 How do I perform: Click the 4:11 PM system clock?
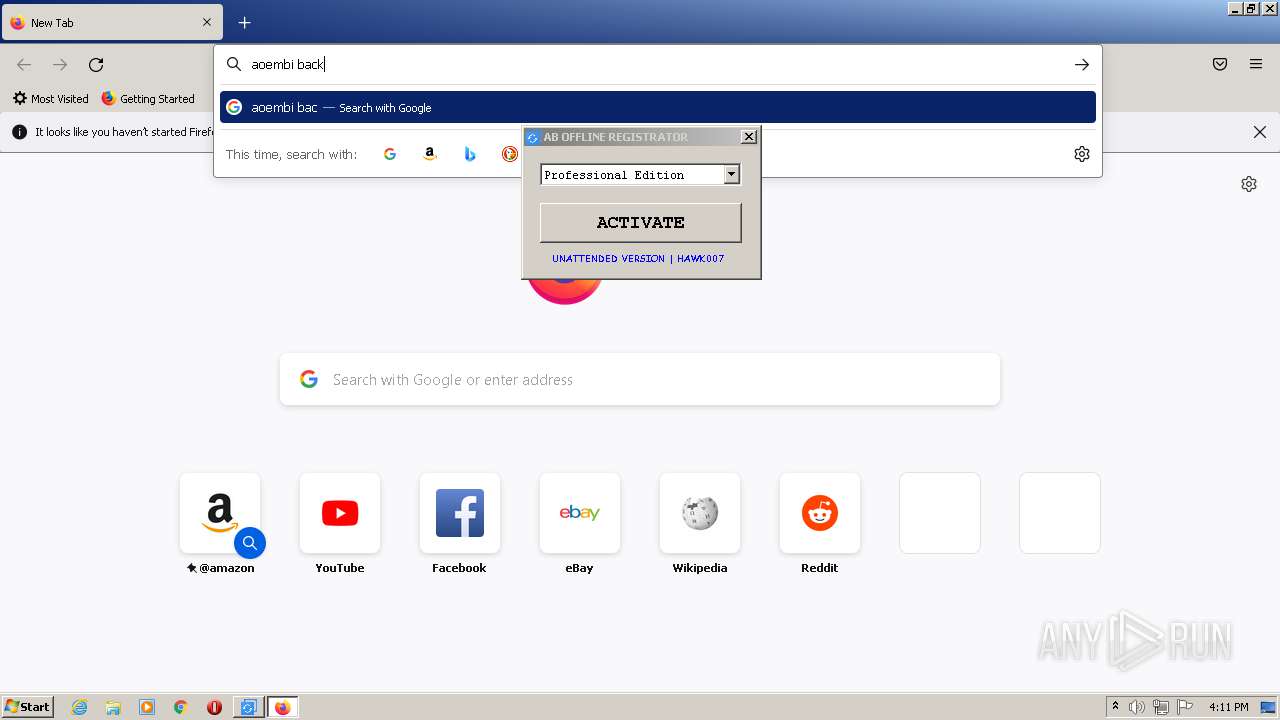pos(1228,707)
